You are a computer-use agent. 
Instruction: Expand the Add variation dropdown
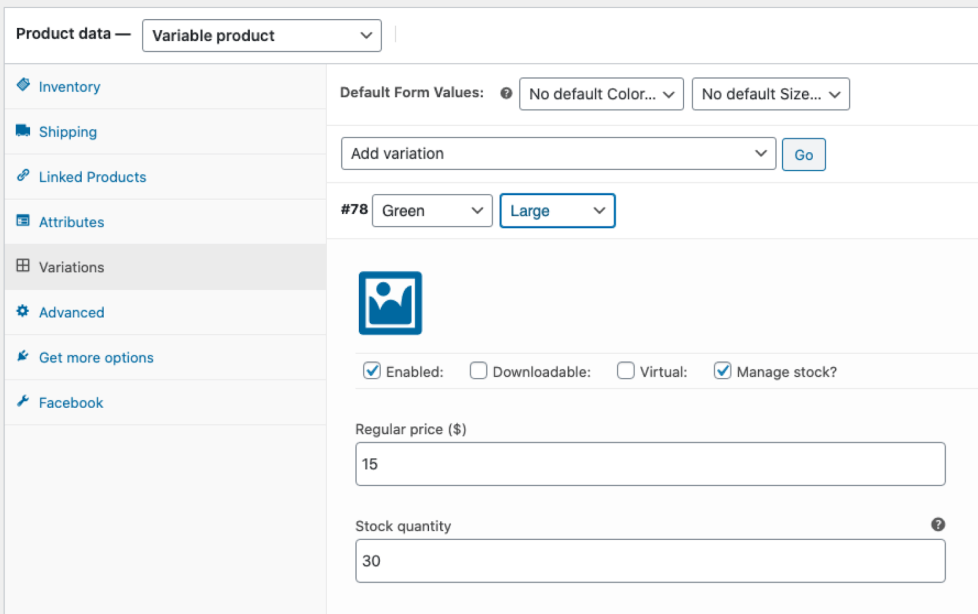click(x=558, y=154)
